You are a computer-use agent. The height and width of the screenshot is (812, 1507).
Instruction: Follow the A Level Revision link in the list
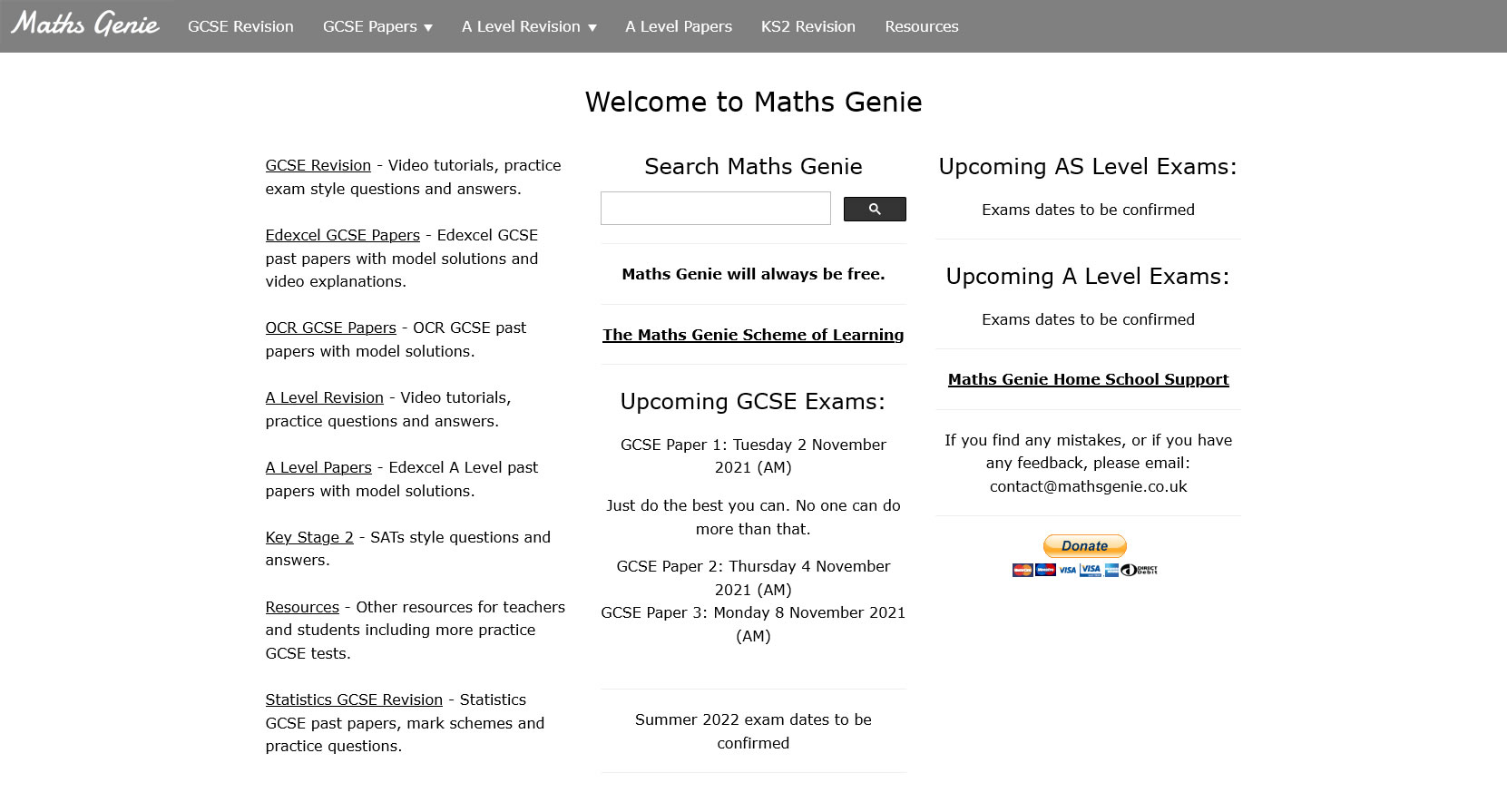point(325,397)
